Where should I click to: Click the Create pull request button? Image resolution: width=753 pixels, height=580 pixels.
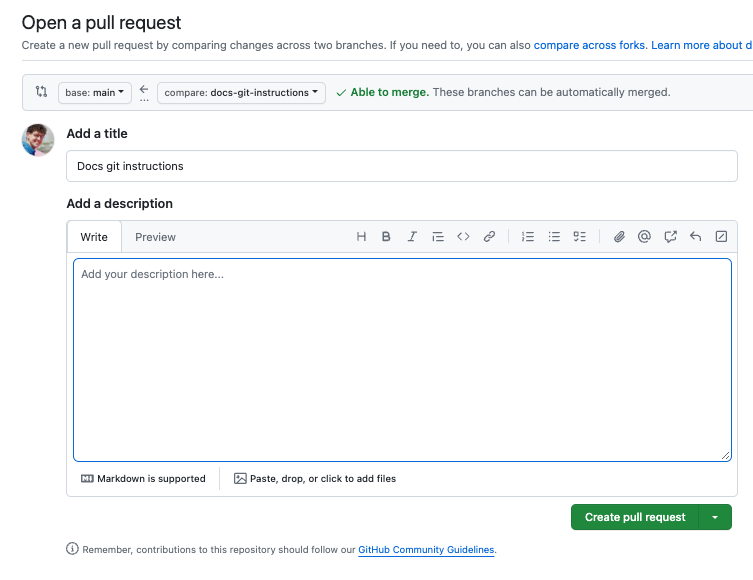point(635,517)
